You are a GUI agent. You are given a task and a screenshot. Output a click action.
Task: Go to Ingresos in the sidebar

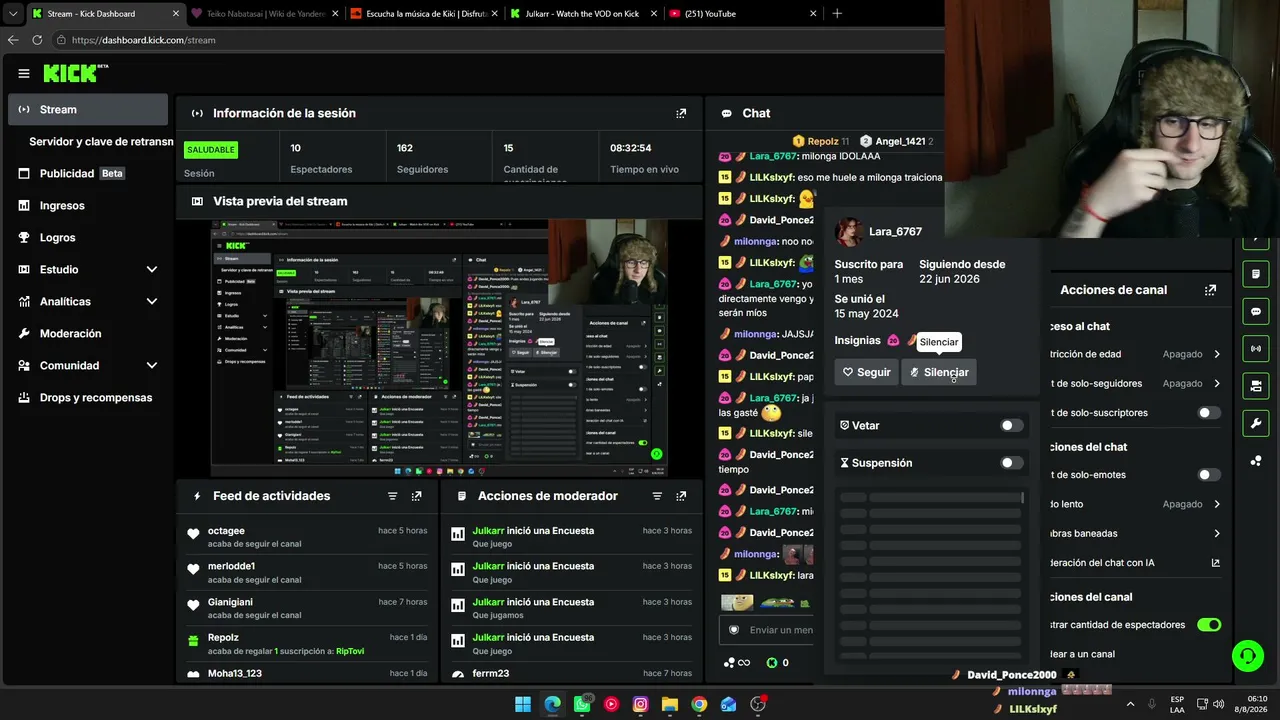pyautogui.click(x=88, y=206)
